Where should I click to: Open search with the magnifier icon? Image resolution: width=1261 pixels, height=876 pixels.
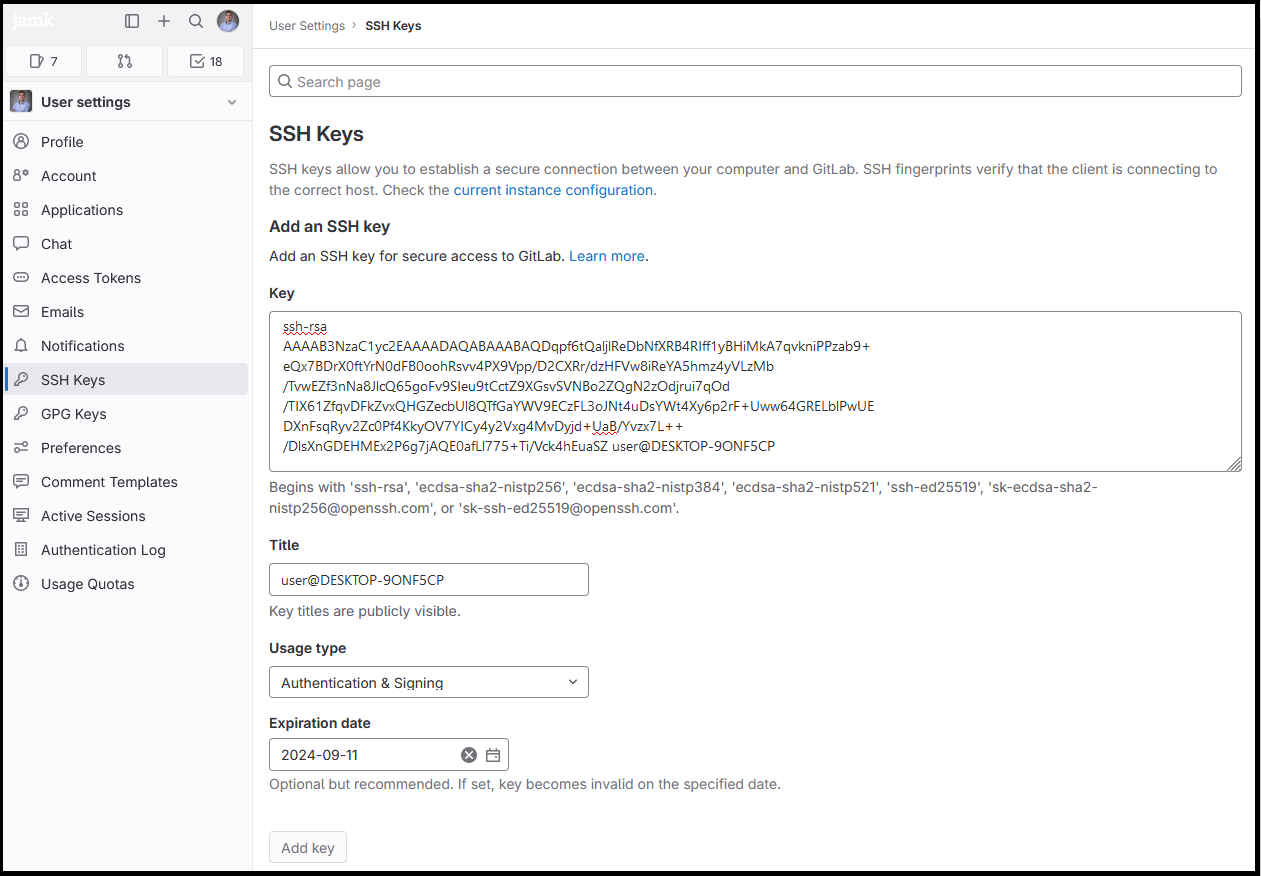coord(196,21)
